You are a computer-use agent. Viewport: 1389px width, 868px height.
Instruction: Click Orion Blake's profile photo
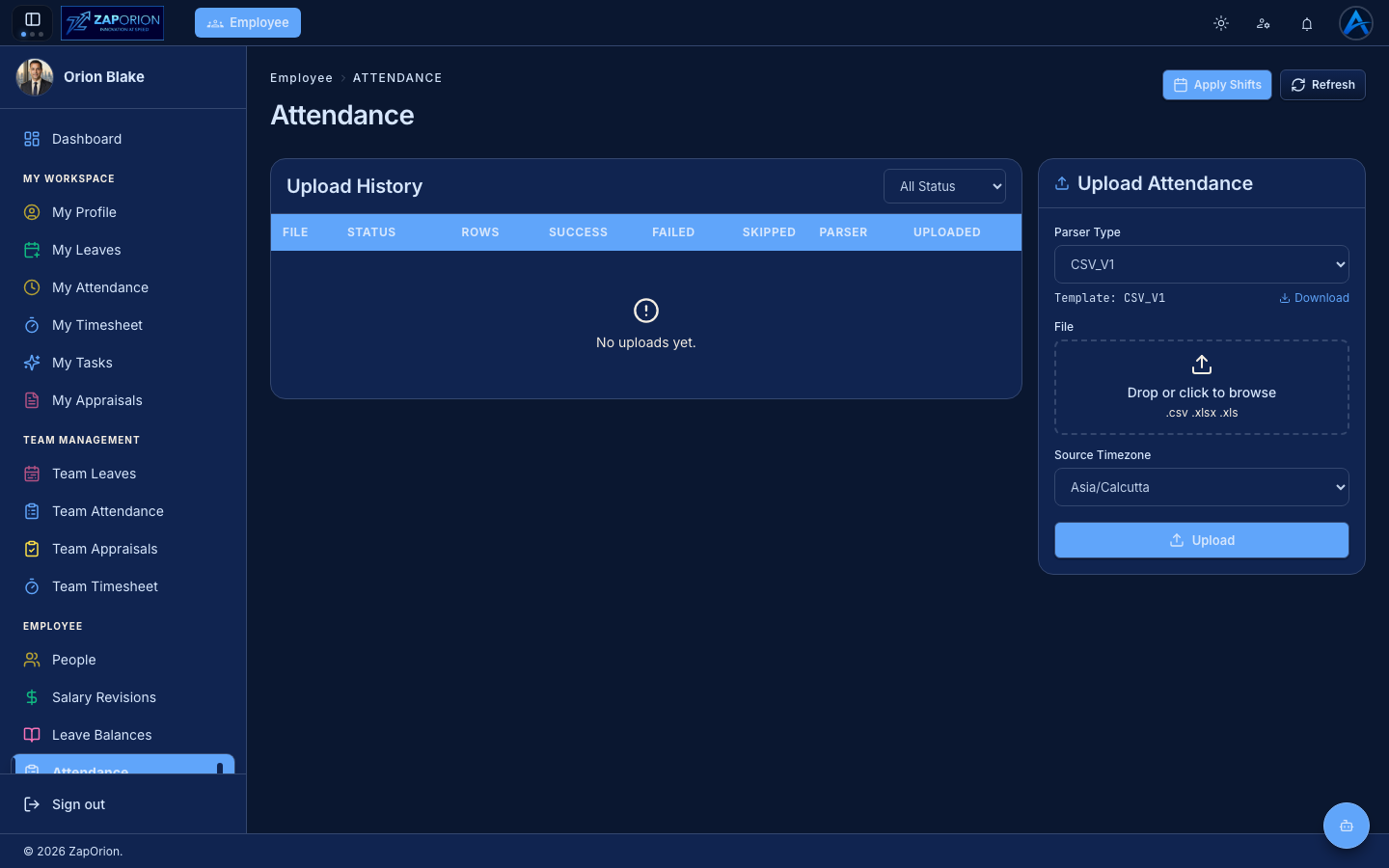click(x=35, y=77)
